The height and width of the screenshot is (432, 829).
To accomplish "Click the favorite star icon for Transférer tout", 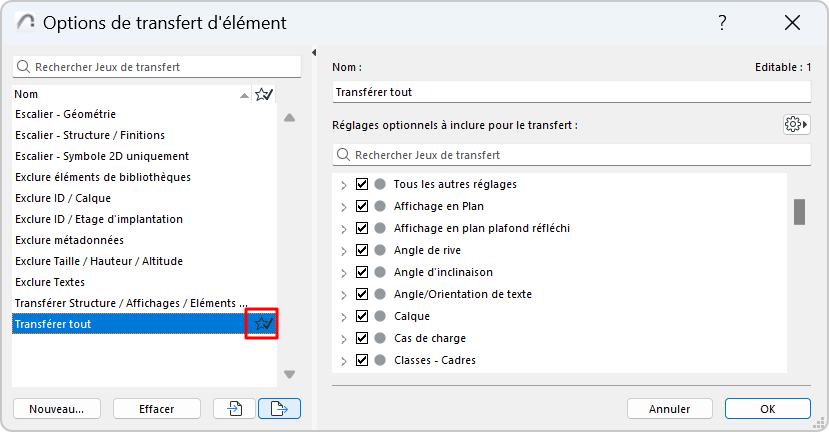I will tap(264, 323).
